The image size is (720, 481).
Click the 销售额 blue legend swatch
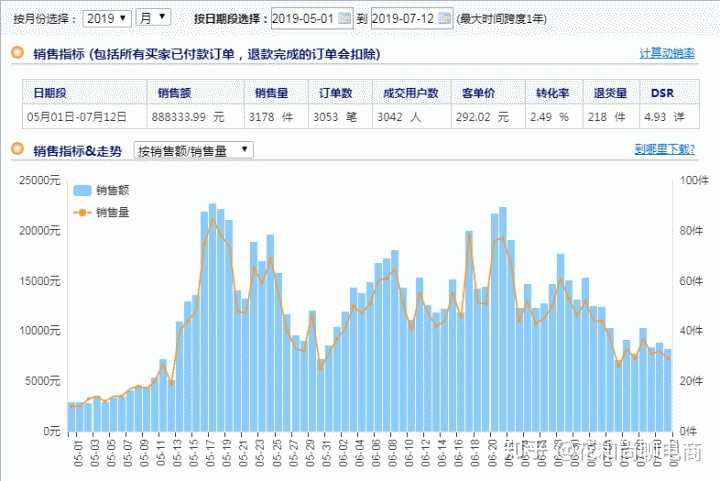coord(82,190)
